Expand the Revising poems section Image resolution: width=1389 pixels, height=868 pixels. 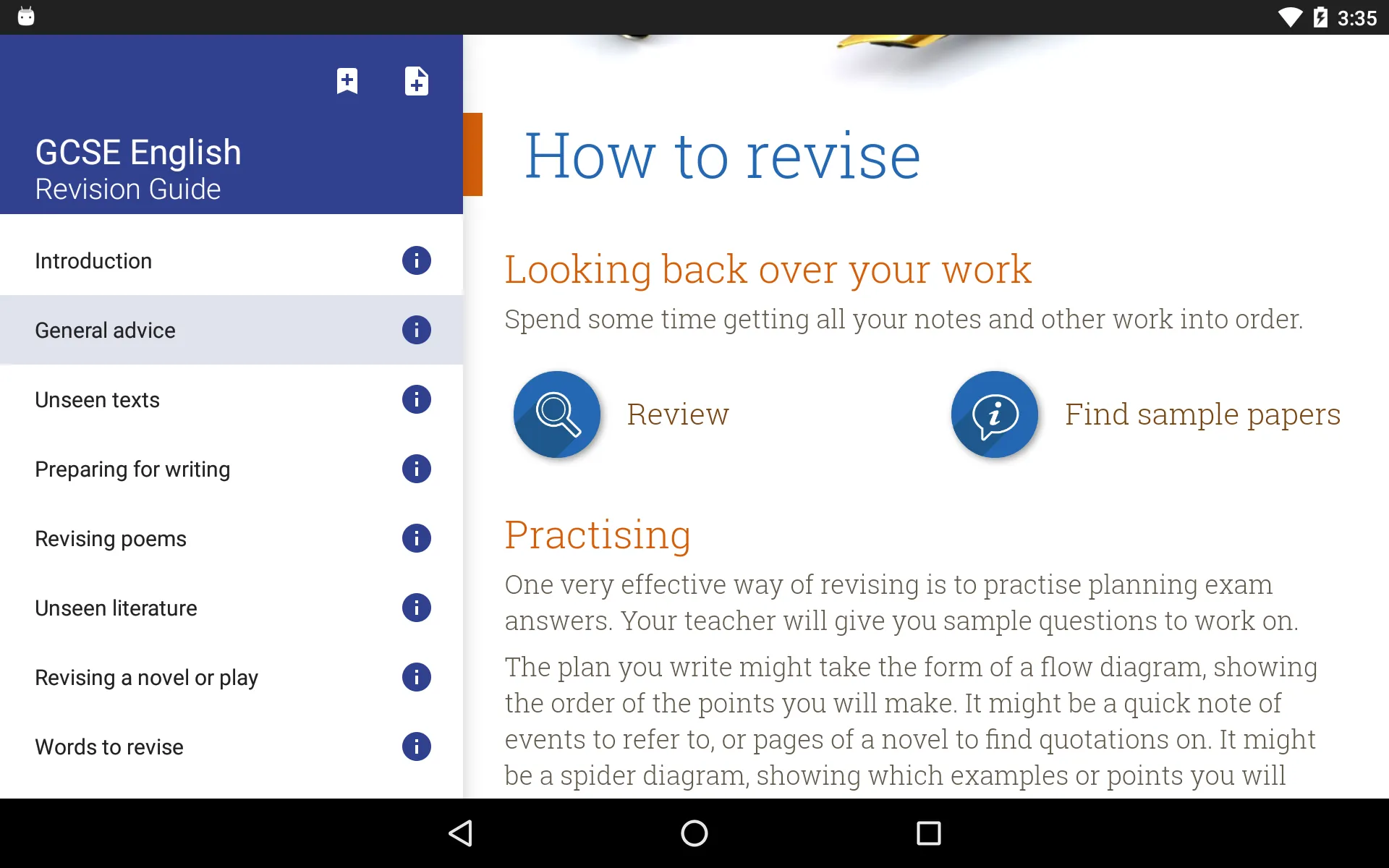click(110, 538)
